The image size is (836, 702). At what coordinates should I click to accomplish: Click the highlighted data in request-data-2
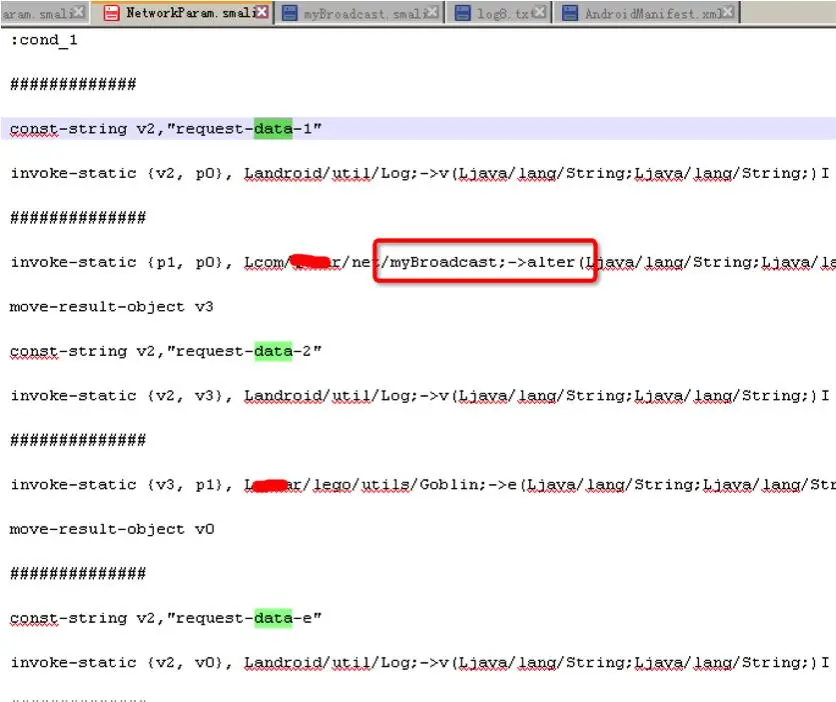coord(273,351)
